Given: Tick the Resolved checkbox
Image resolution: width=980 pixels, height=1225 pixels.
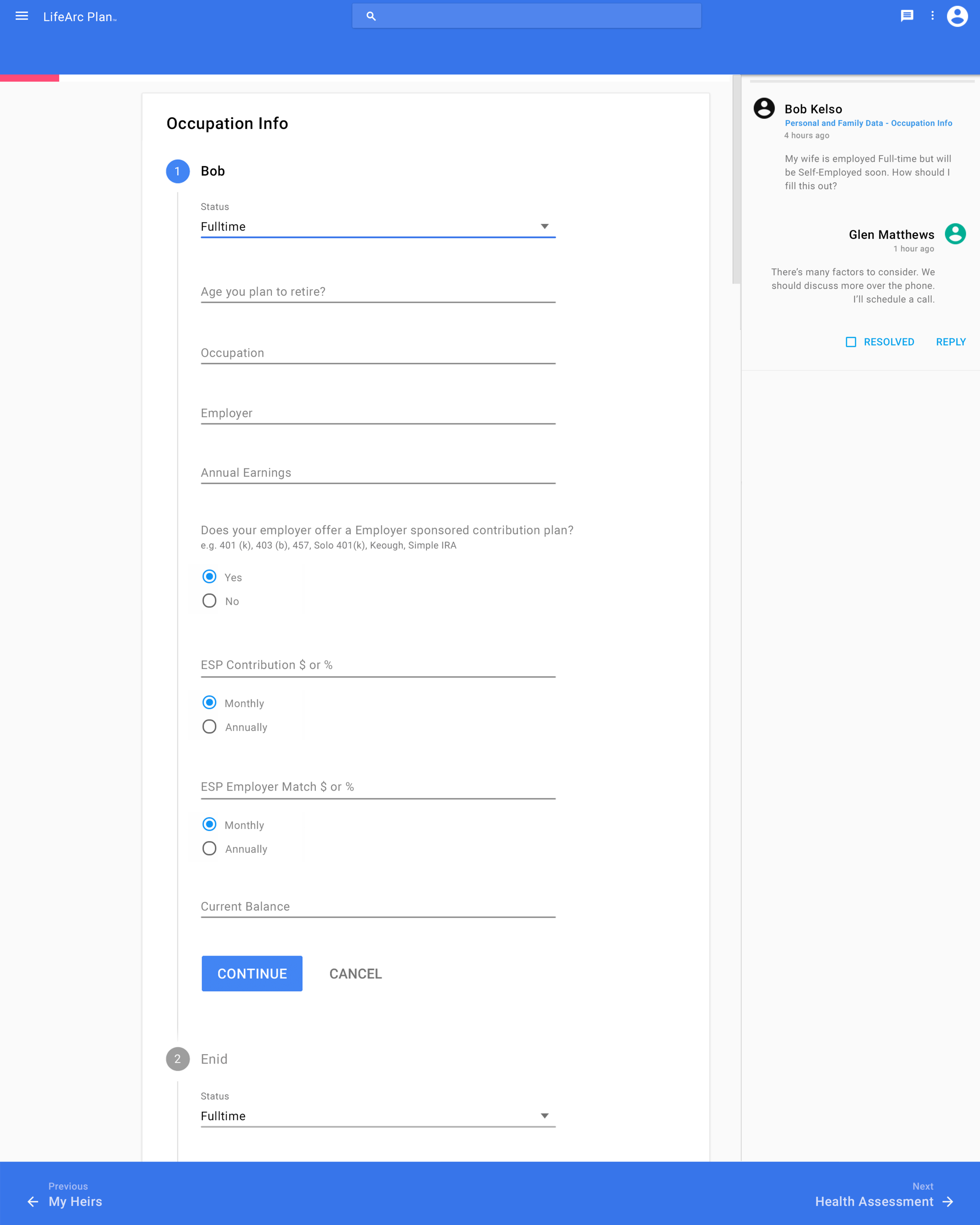Looking at the screenshot, I should (851, 342).
